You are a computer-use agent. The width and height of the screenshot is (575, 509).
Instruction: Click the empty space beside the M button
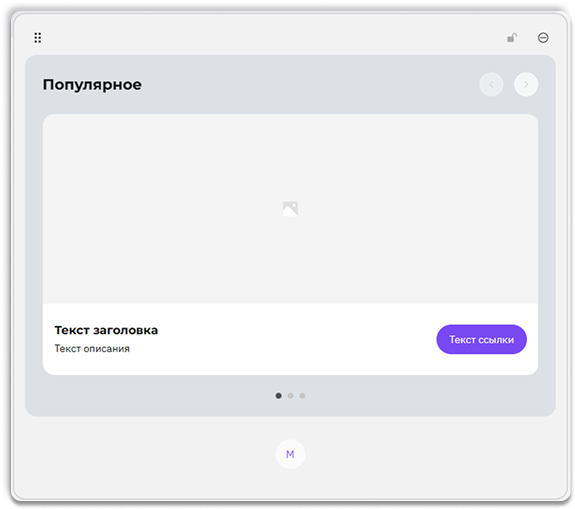click(x=403, y=454)
